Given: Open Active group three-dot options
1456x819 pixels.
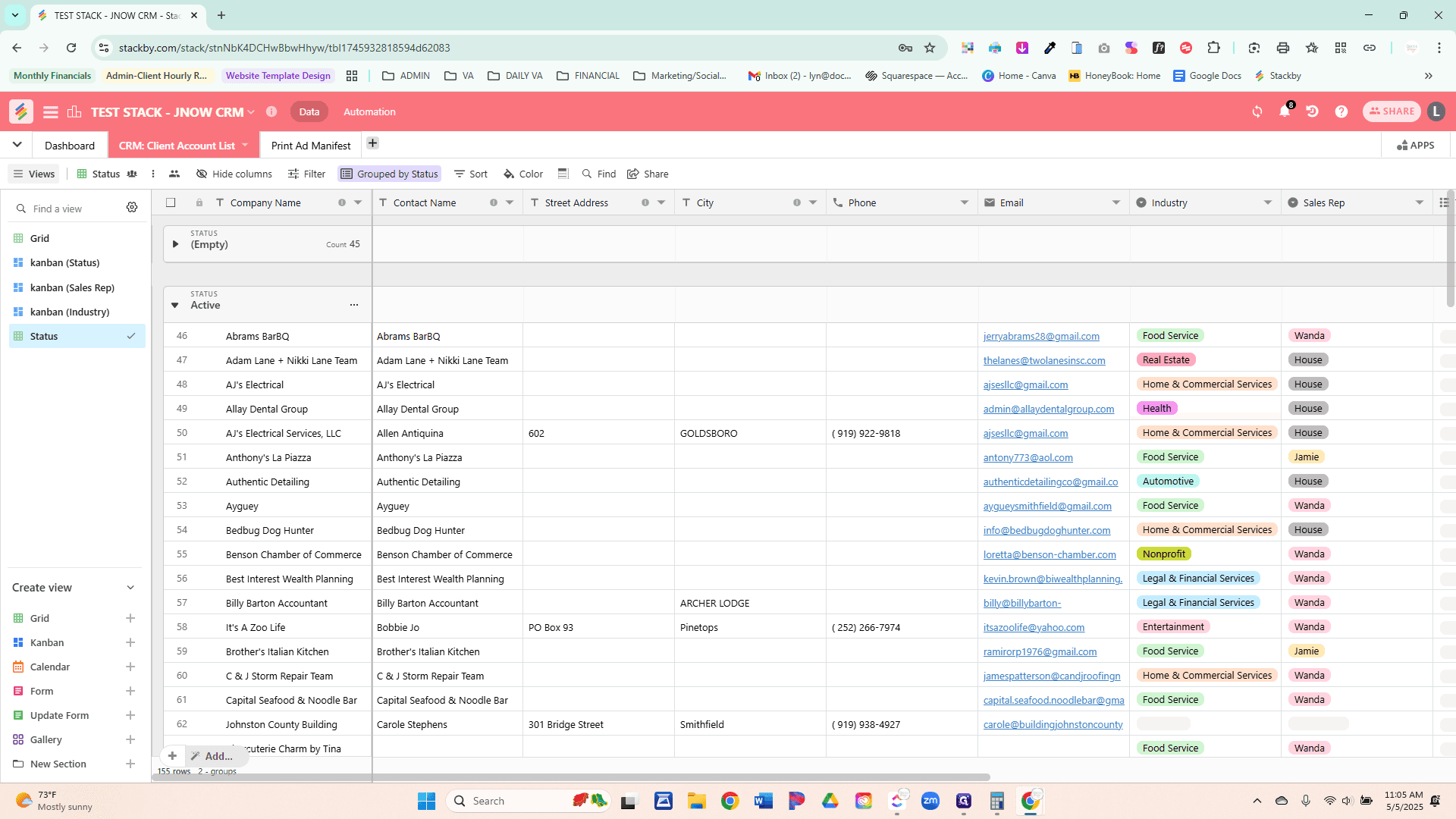Looking at the screenshot, I should point(354,305).
